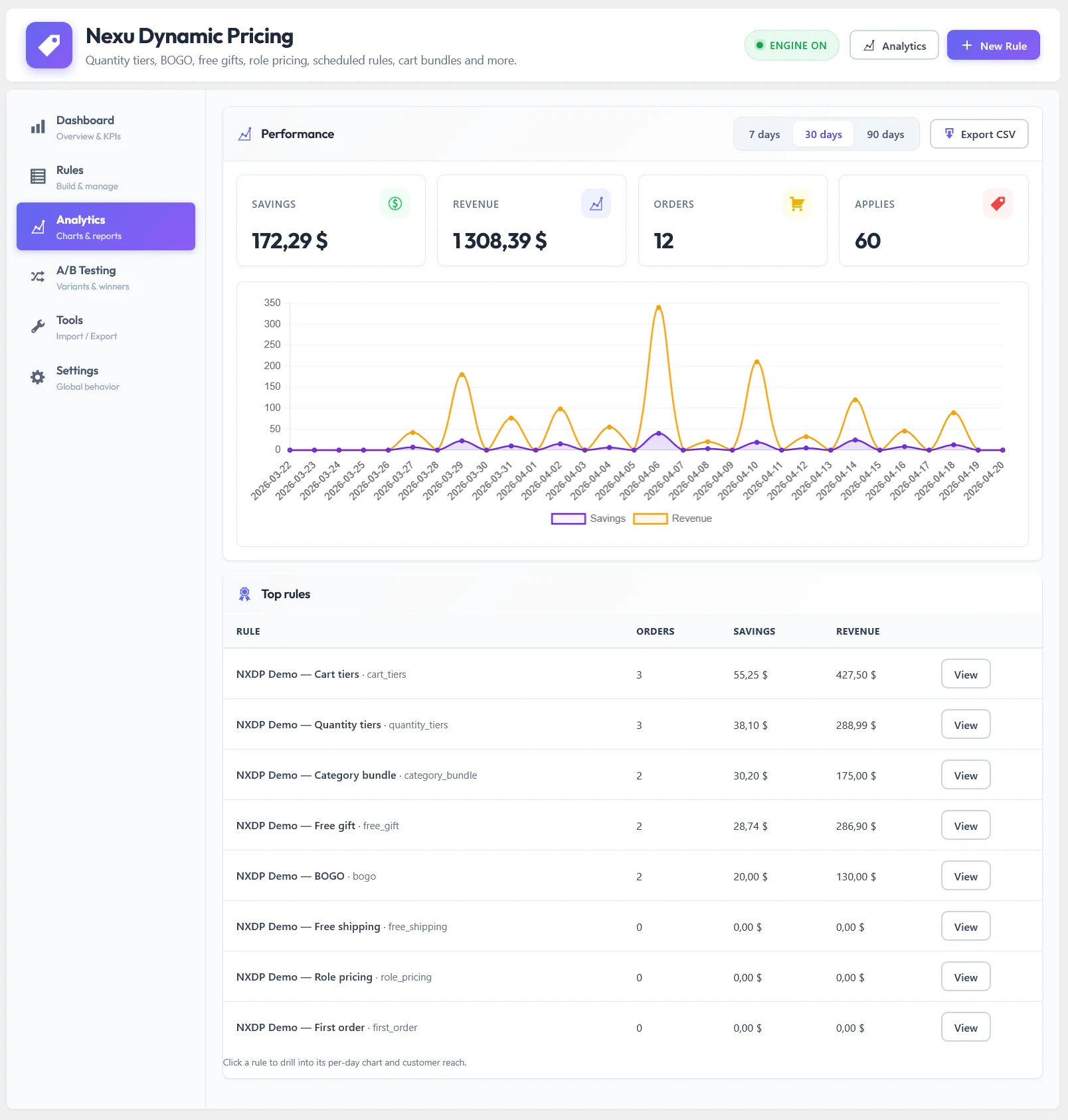
Task: Click the 'Nexu Dynamic Pricing' title
Action: (x=189, y=36)
